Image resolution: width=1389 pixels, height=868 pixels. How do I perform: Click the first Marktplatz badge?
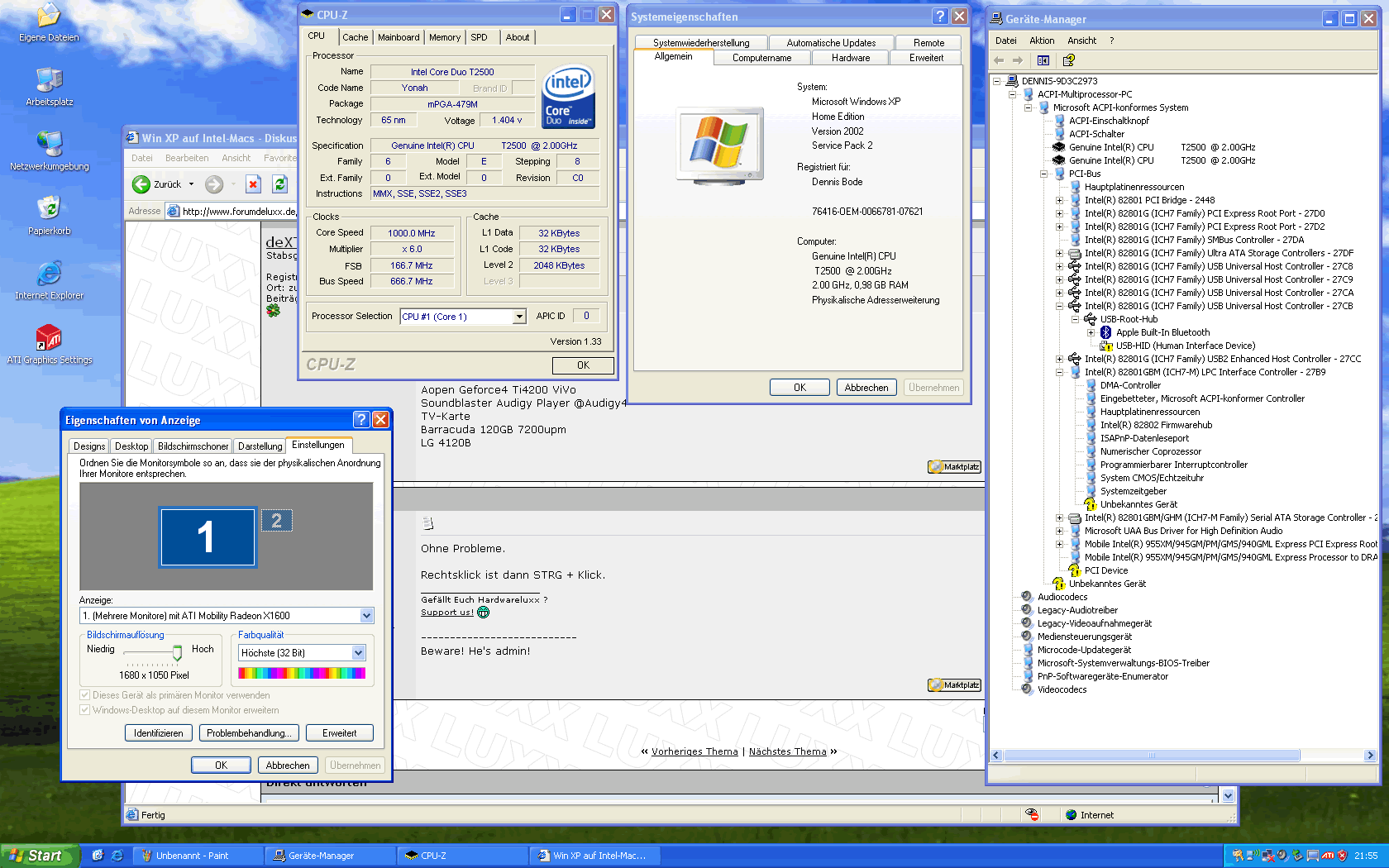click(954, 467)
